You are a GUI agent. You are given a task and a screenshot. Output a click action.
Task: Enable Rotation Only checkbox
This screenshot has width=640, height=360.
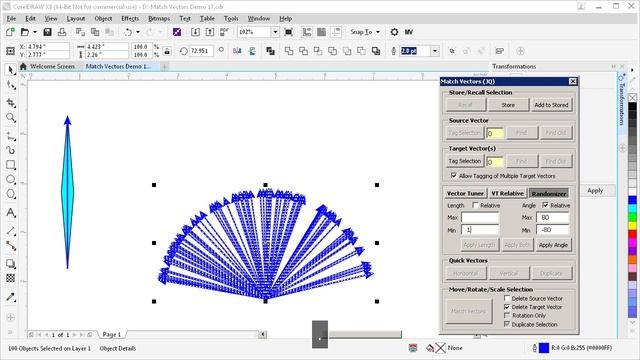pos(507,315)
